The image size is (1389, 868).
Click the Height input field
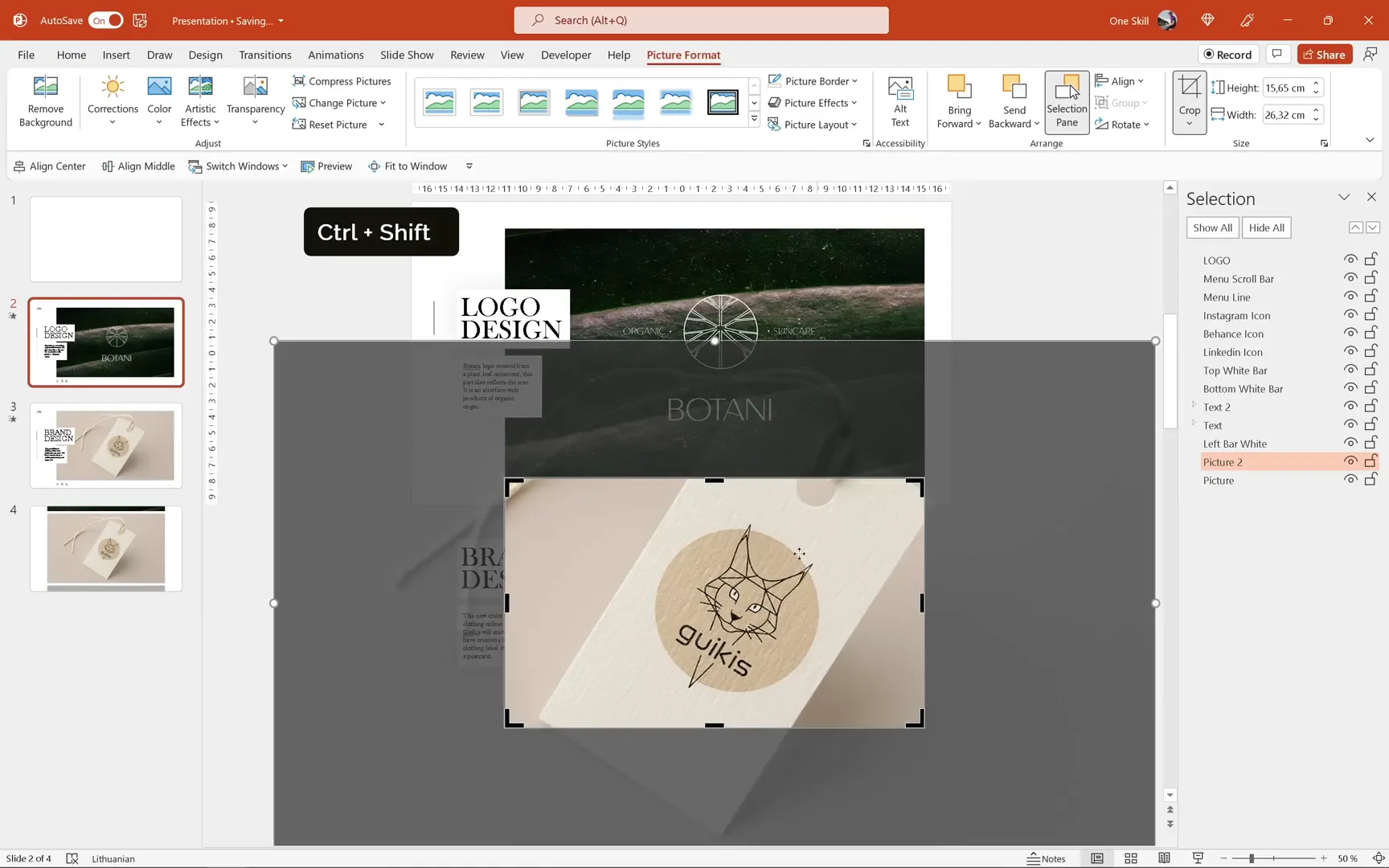pyautogui.click(x=1285, y=88)
